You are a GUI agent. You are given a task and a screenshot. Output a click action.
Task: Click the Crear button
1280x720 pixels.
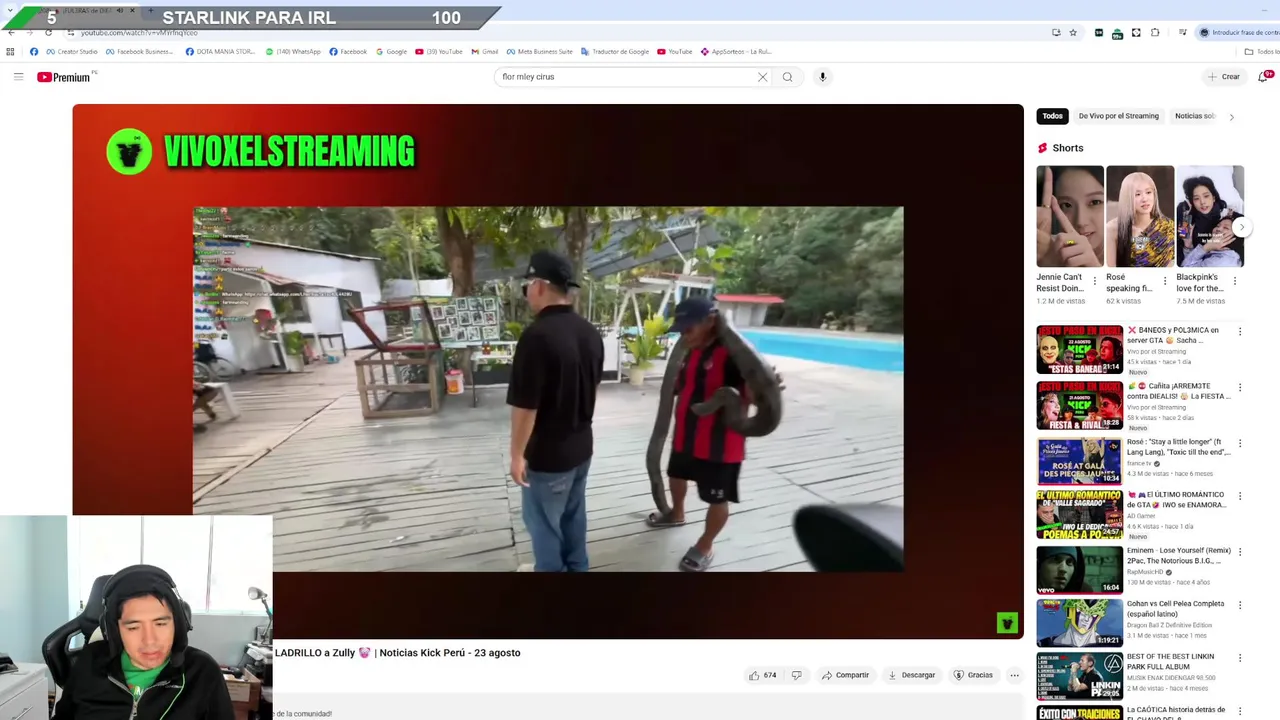(1224, 77)
